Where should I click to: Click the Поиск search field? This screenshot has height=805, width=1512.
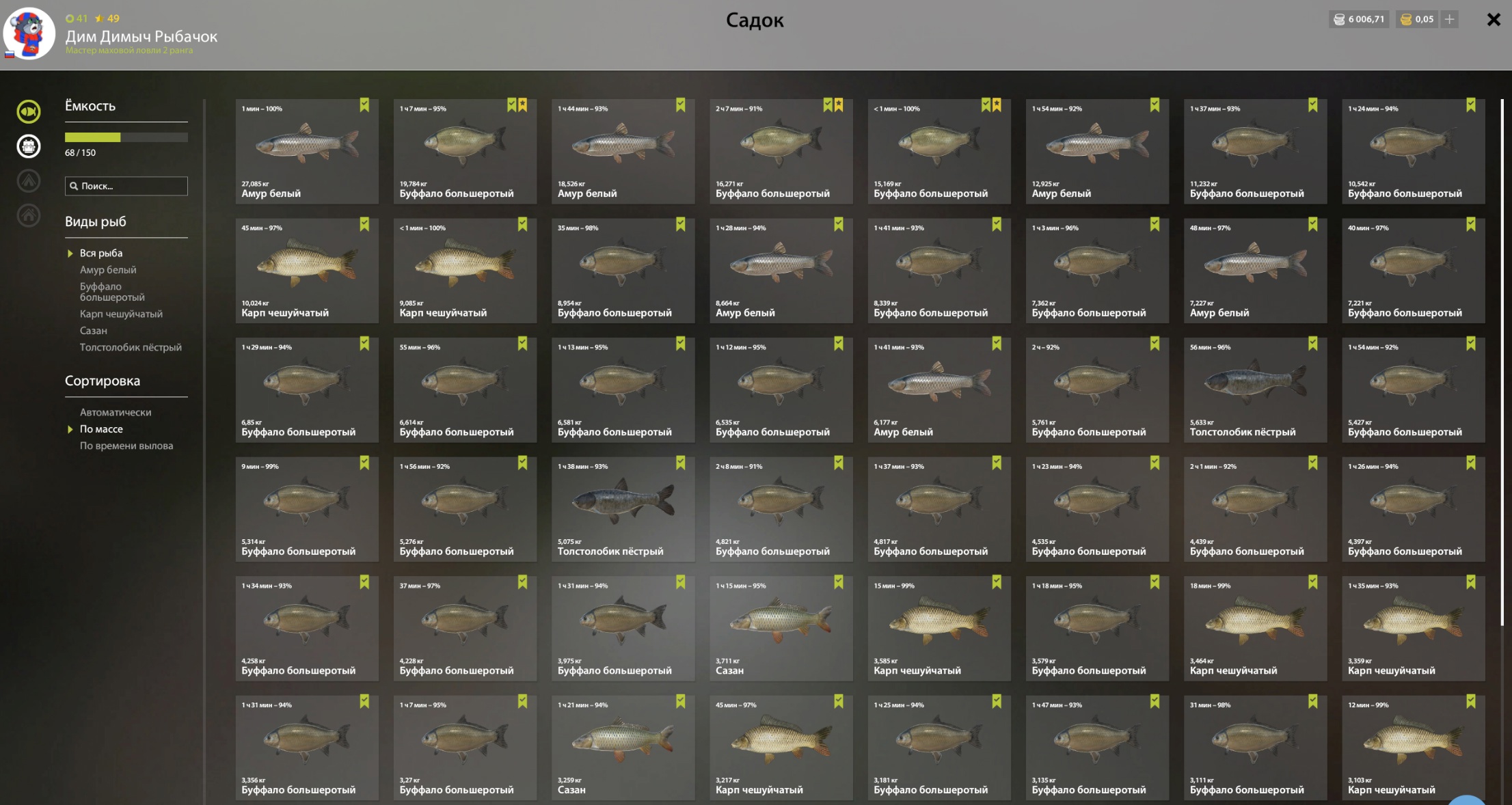(x=126, y=186)
